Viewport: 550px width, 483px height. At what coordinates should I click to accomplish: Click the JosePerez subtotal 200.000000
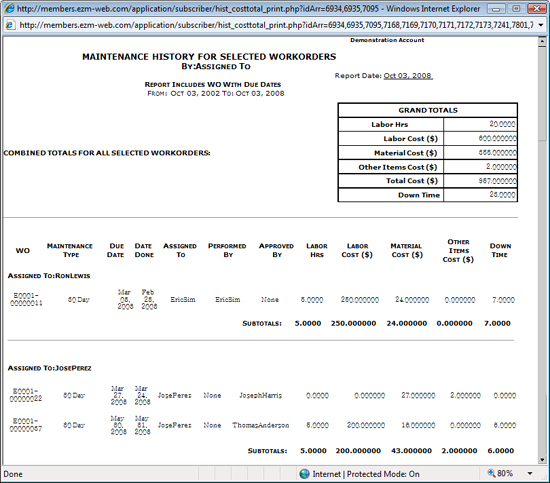point(358,451)
